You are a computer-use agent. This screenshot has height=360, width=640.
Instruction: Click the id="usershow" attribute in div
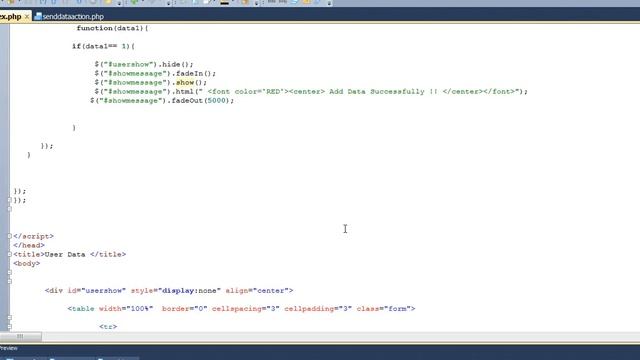97,291
